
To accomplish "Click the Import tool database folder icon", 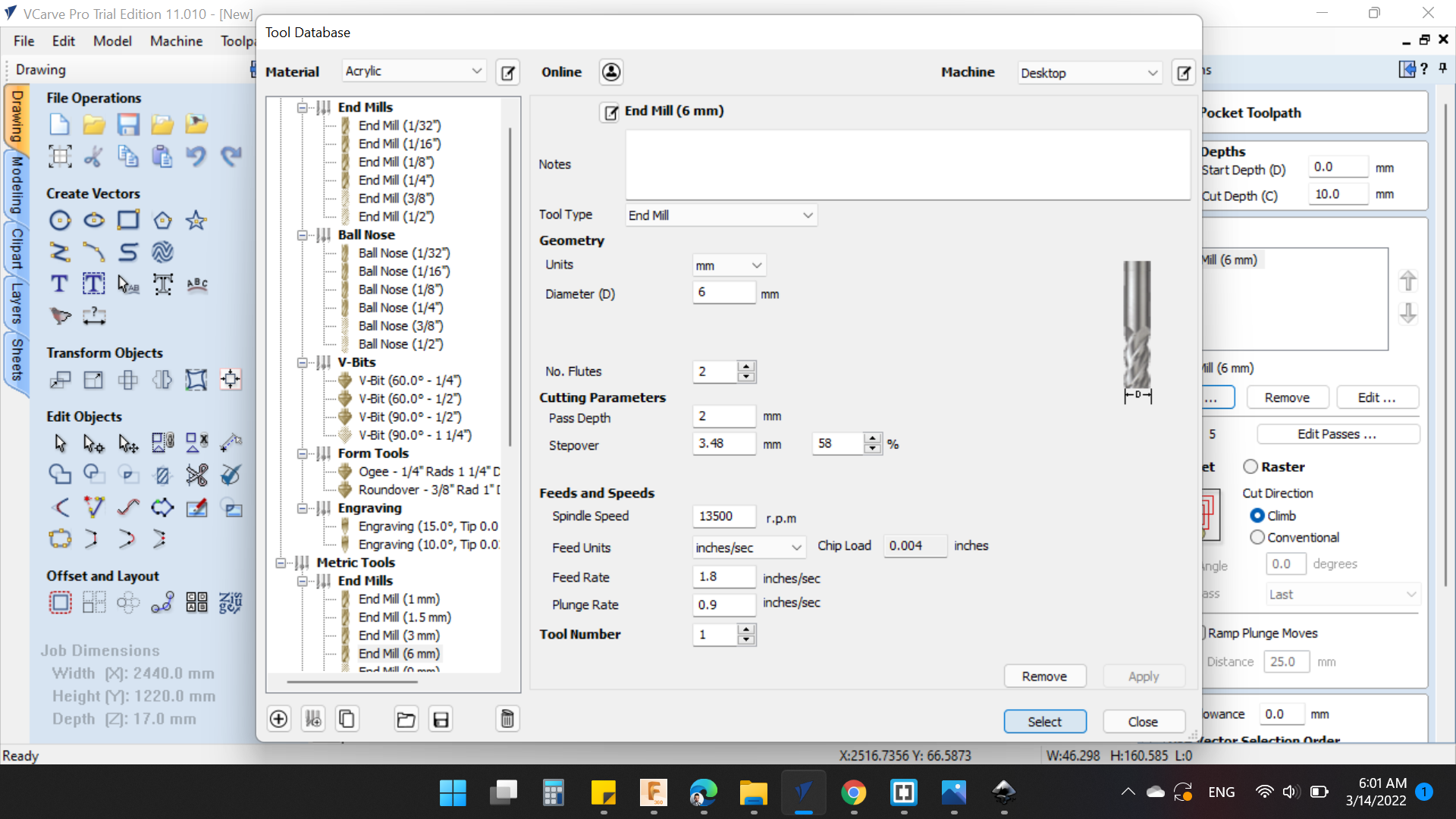I will [x=406, y=719].
